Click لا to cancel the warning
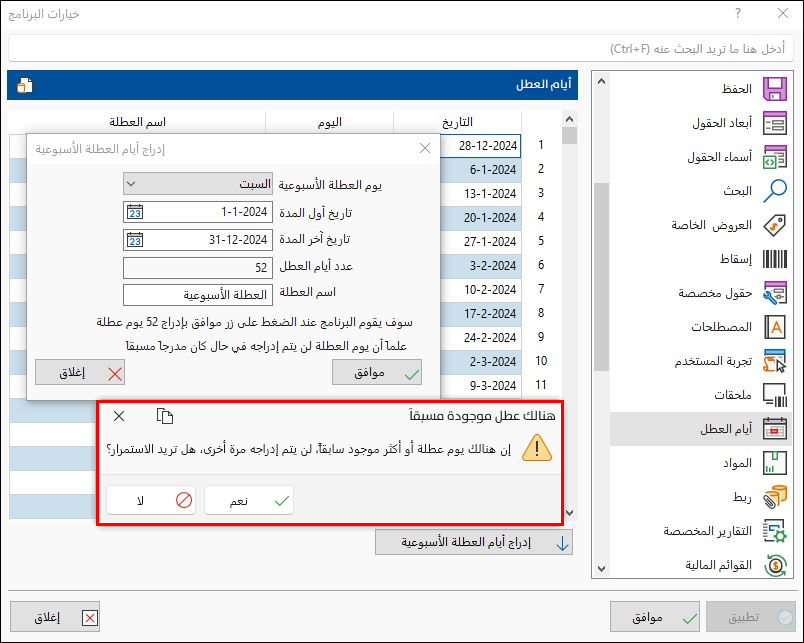The height and width of the screenshot is (643, 804). coord(151,500)
